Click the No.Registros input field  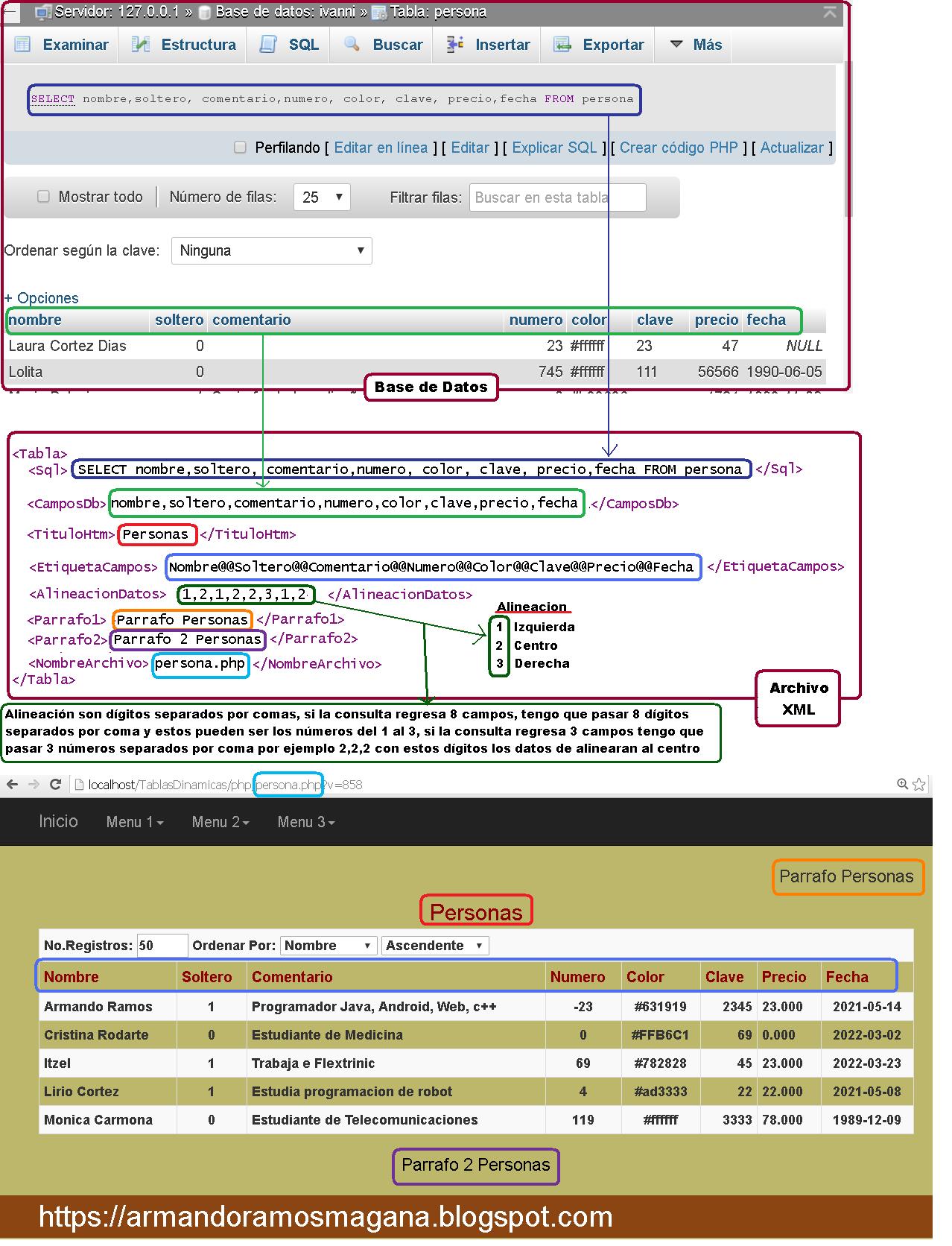point(162,946)
